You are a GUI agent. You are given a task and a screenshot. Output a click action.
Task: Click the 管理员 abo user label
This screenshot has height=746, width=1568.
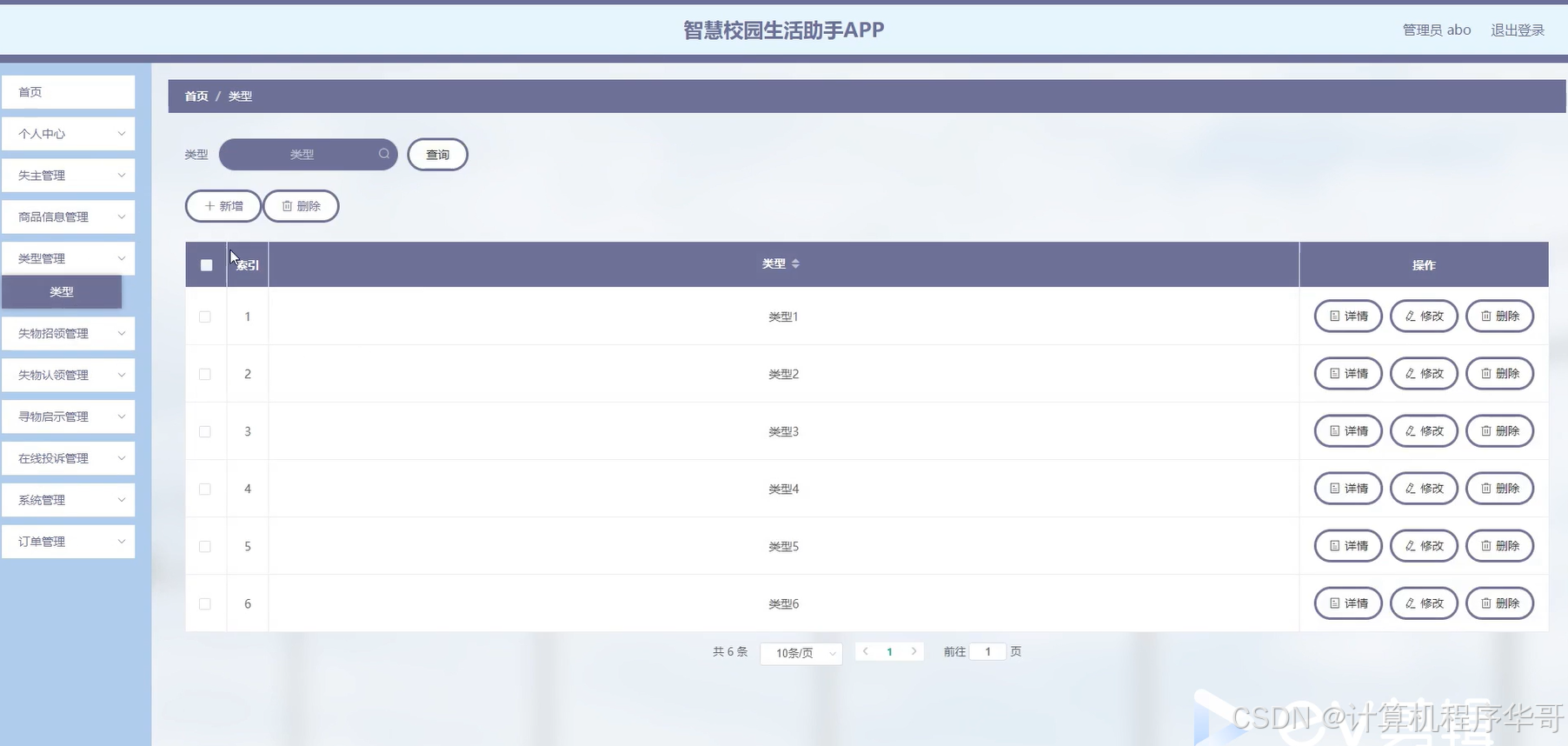point(1437,30)
